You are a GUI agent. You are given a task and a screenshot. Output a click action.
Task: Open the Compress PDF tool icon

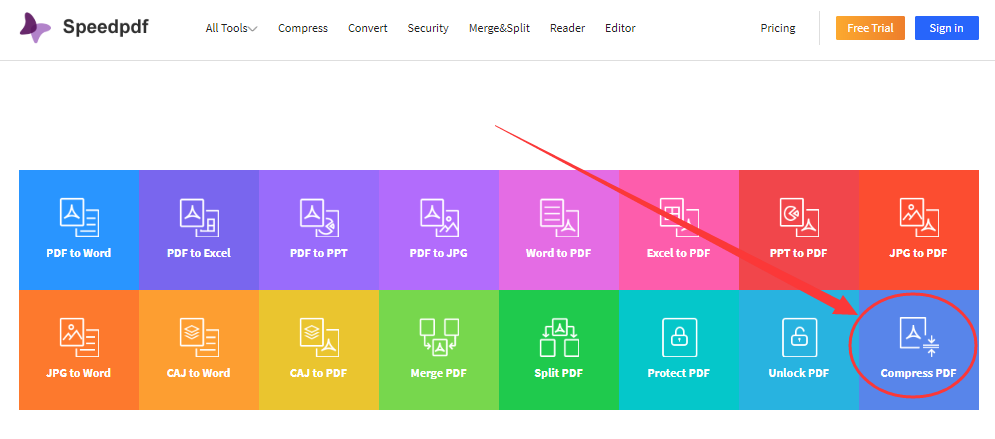(x=919, y=337)
